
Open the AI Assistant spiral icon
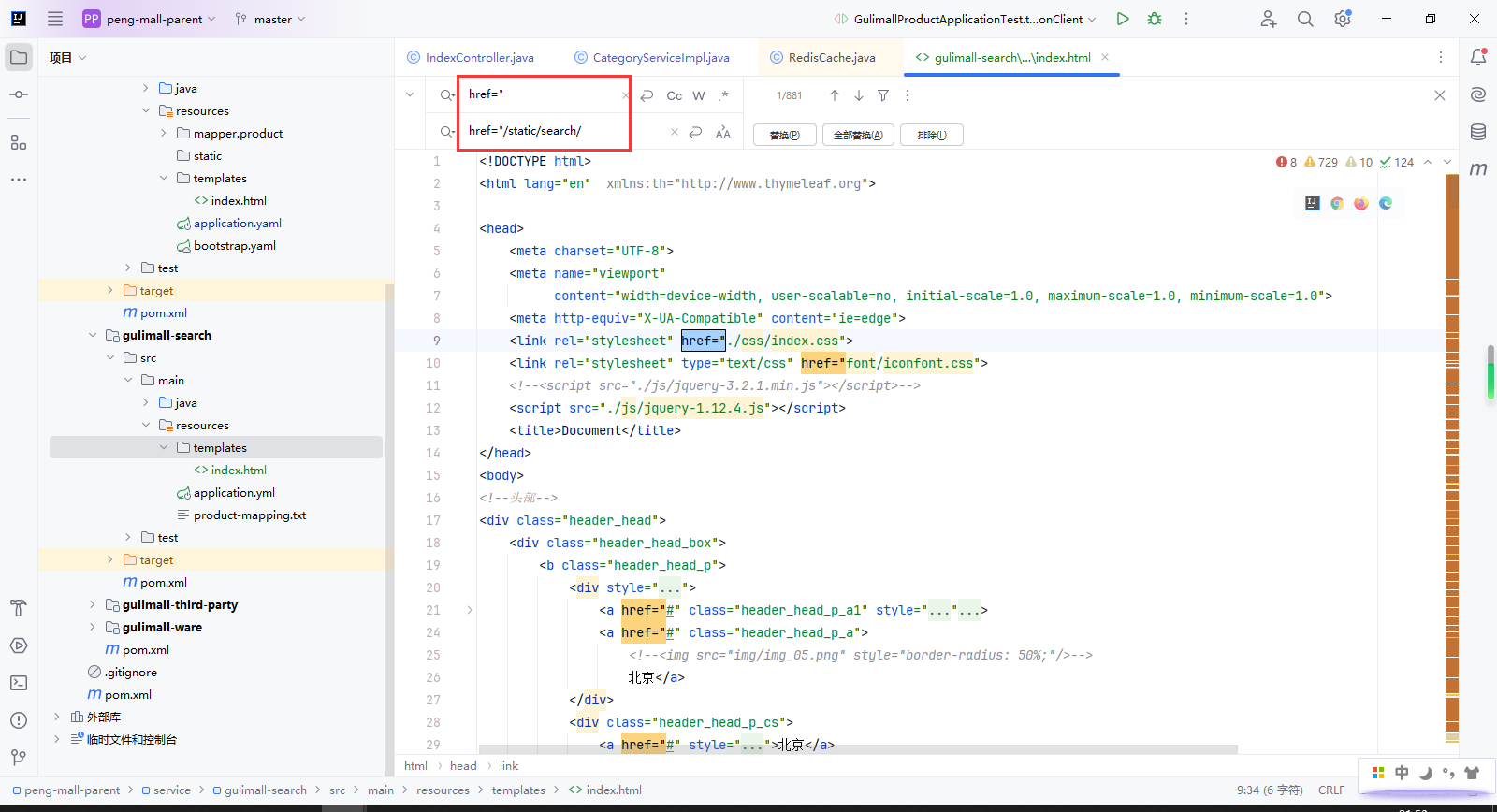(x=1478, y=94)
